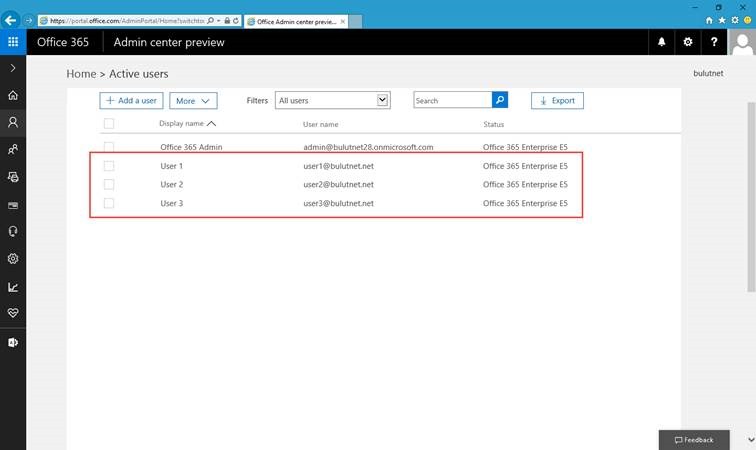This screenshot has width=756, height=450.
Task: Open Settings gear in sidebar
Action: [13, 259]
